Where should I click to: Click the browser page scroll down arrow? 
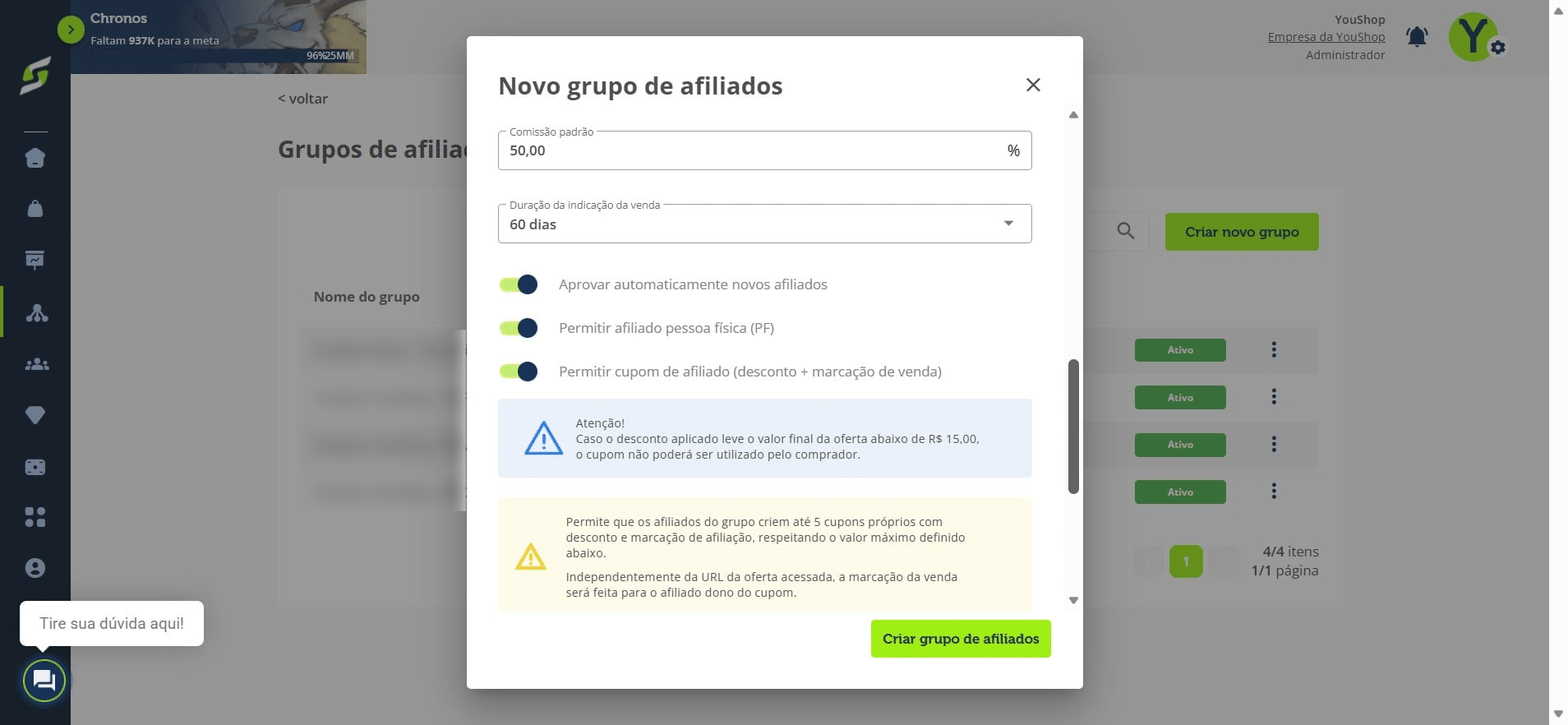pyautogui.click(x=1558, y=713)
